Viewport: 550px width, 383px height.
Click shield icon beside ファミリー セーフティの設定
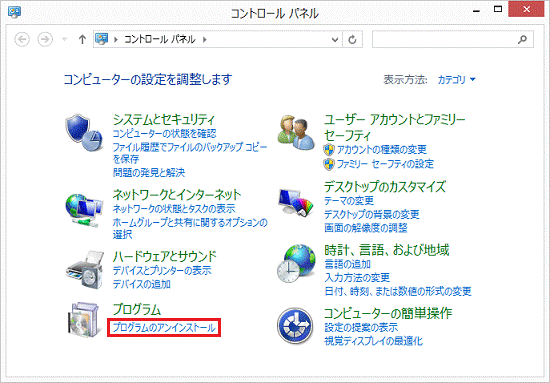329,164
